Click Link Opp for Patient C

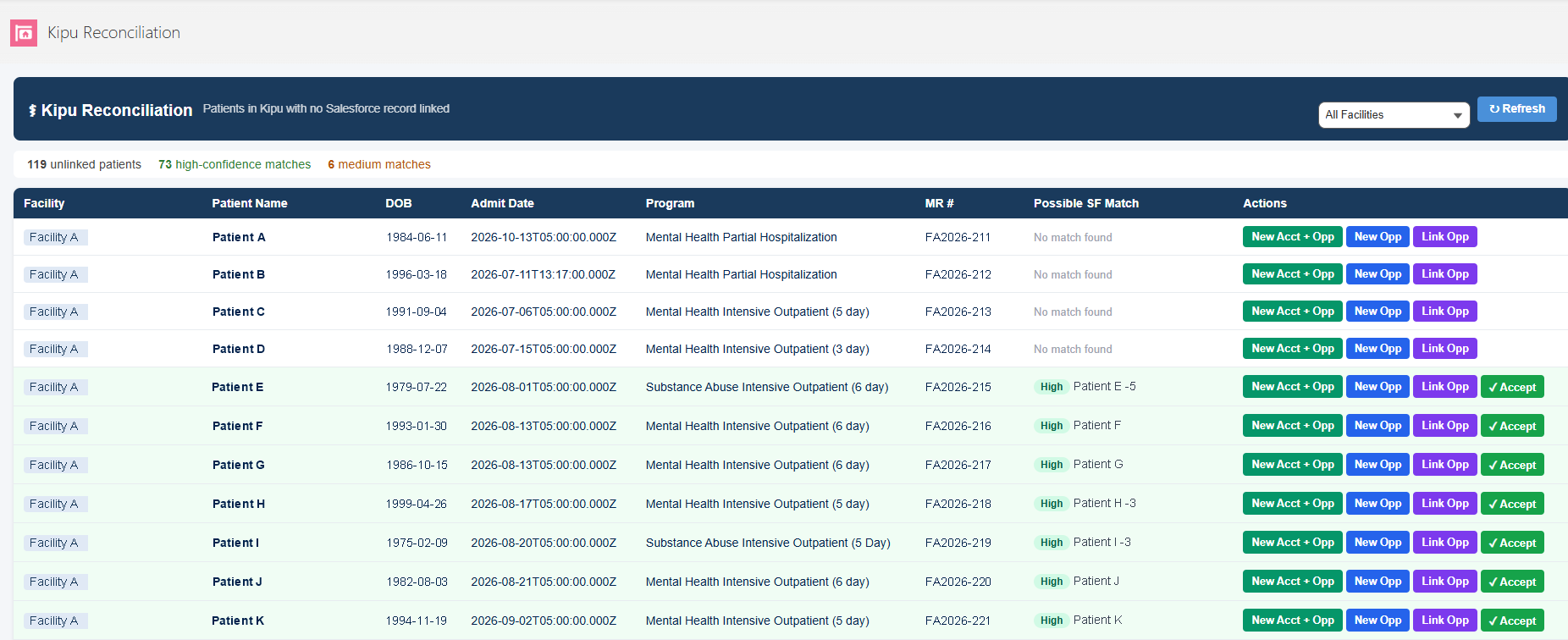pos(1444,312)
